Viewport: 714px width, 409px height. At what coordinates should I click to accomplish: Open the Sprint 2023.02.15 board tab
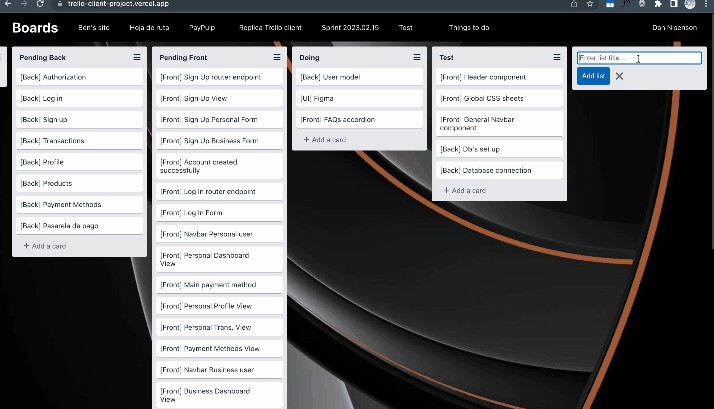(344, 28)
